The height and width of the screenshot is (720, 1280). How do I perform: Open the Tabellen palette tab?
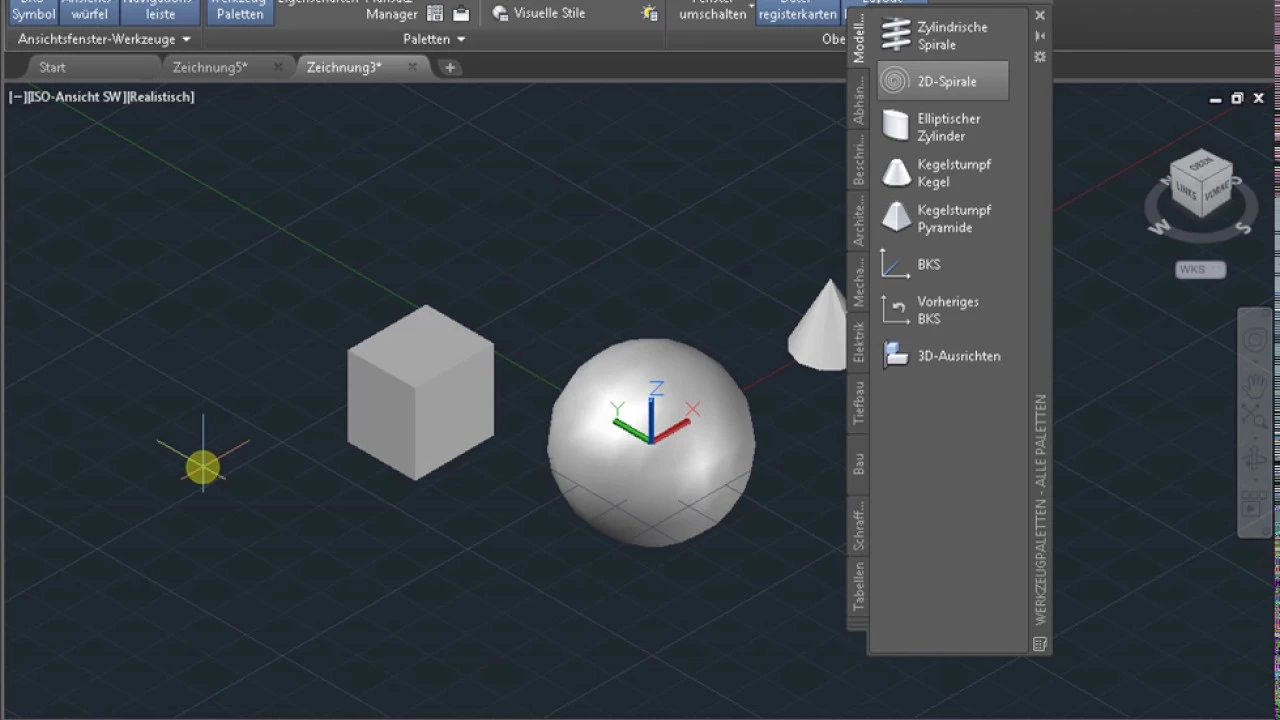coord(858,586)
